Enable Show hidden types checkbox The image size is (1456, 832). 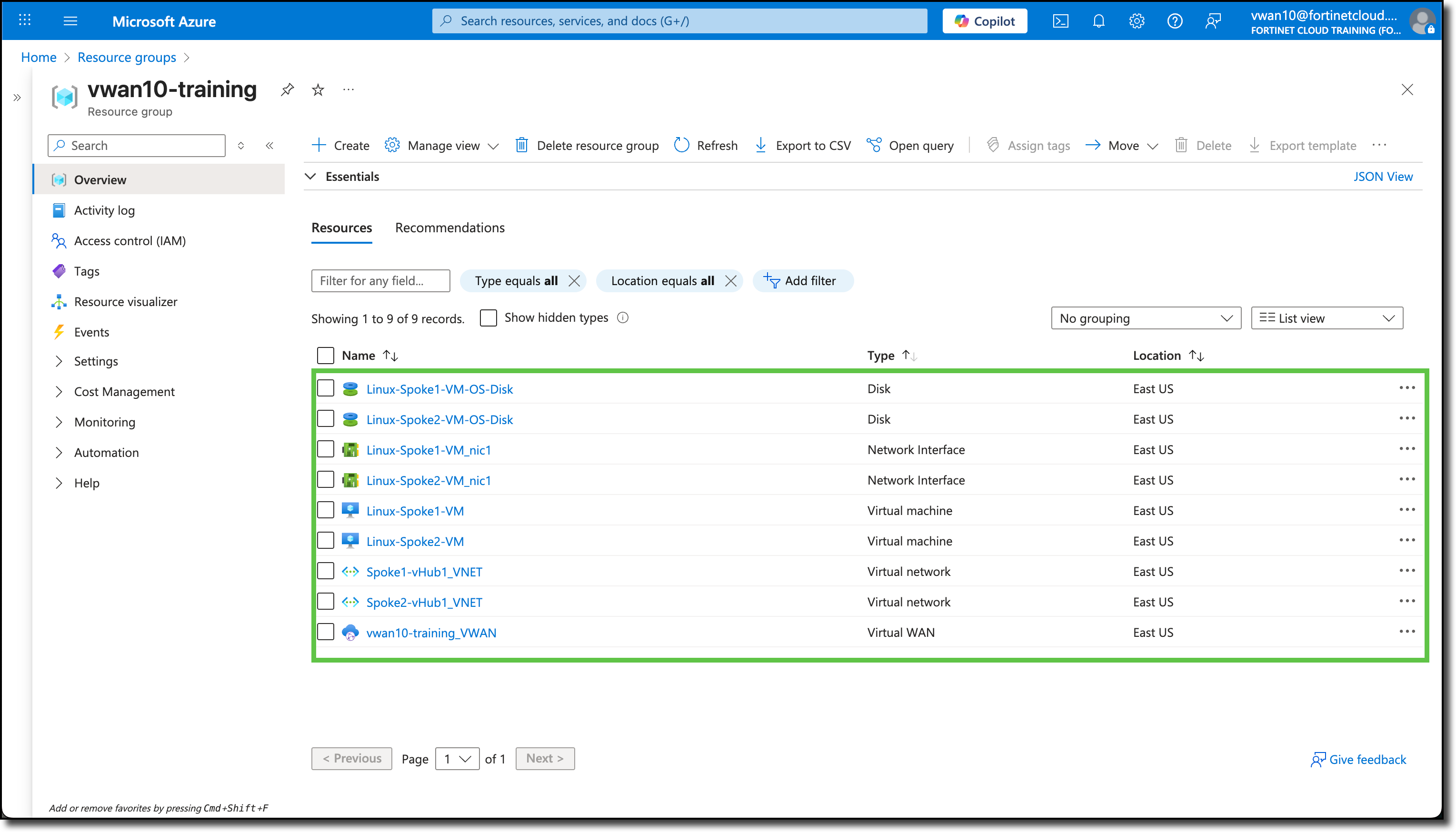tap(489, 318)
